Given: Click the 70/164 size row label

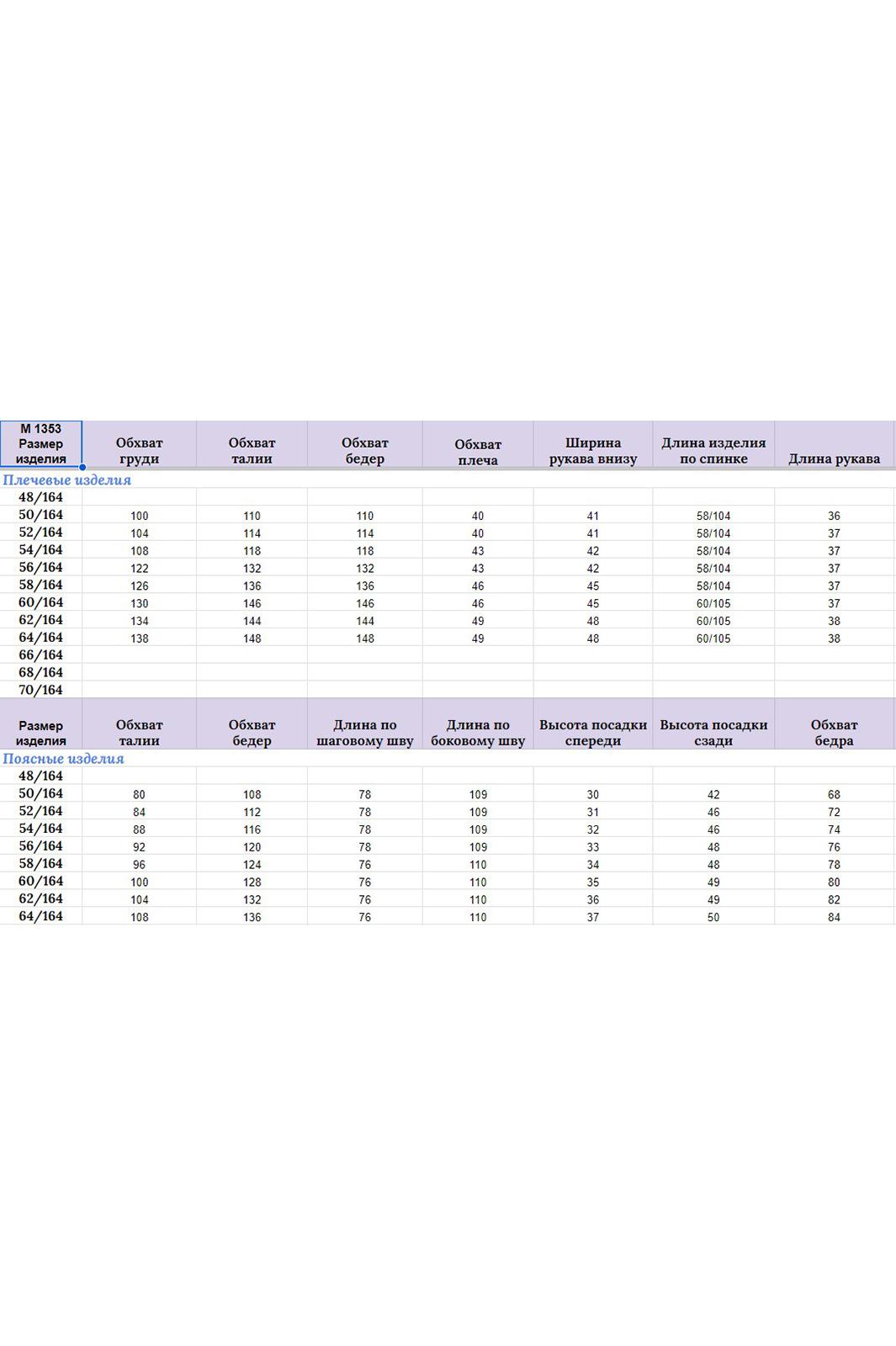Looking at the screenshot, I should [x=41, y=690].
